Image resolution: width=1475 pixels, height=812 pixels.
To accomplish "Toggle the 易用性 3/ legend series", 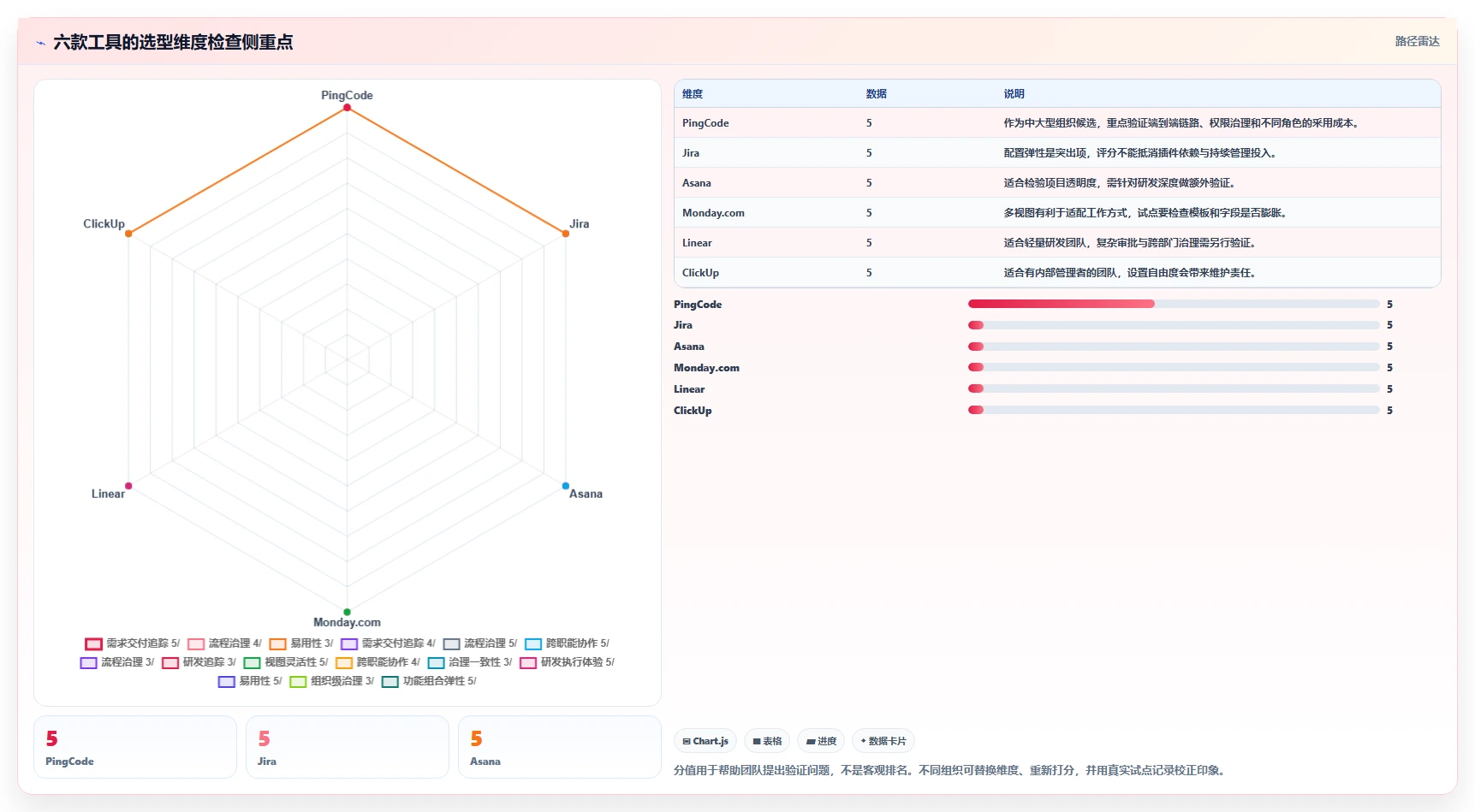I will tap(301, 643).
